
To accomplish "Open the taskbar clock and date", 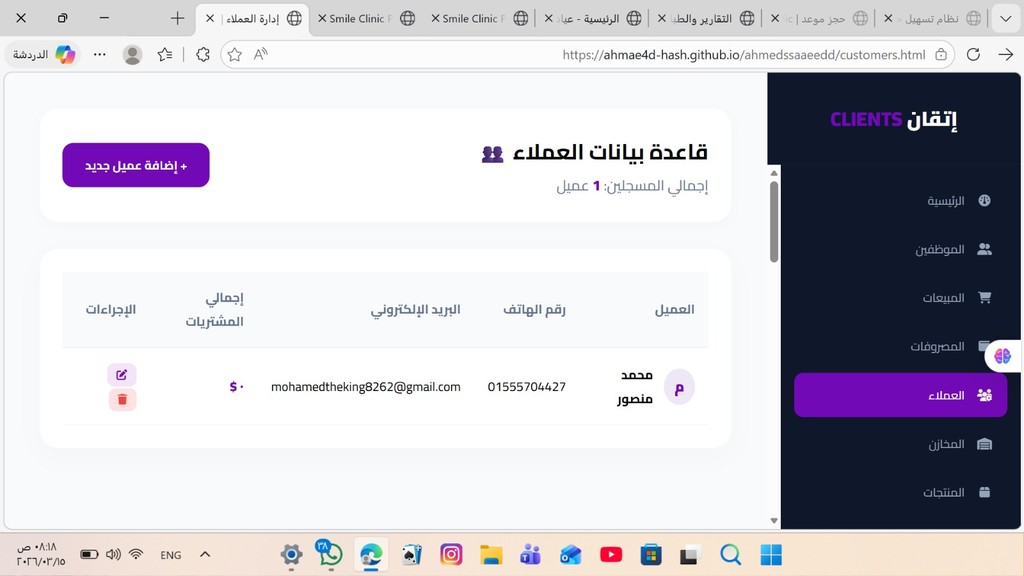I will point(40,554).
